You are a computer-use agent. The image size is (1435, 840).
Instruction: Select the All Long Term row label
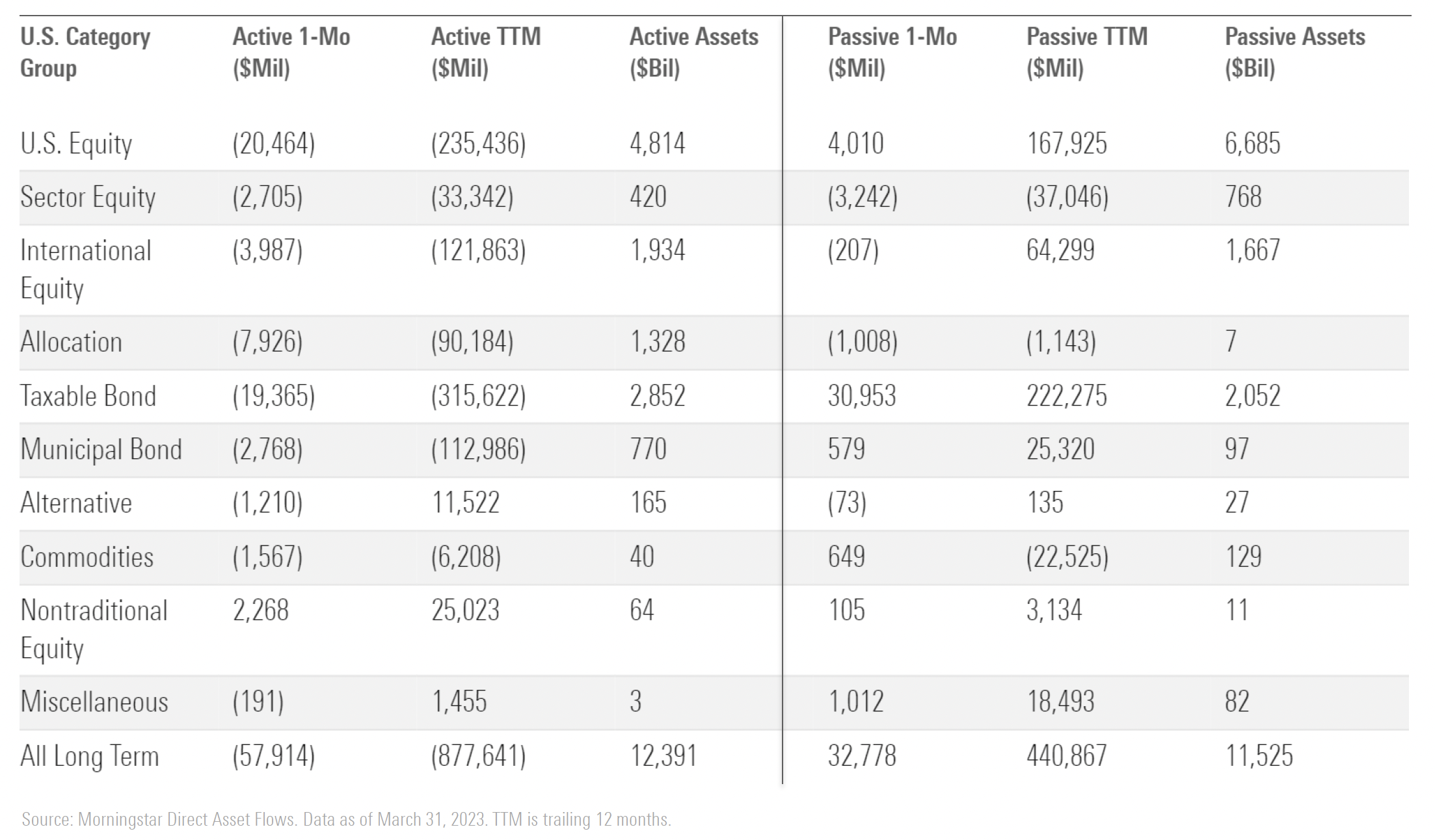click(89, 756)
